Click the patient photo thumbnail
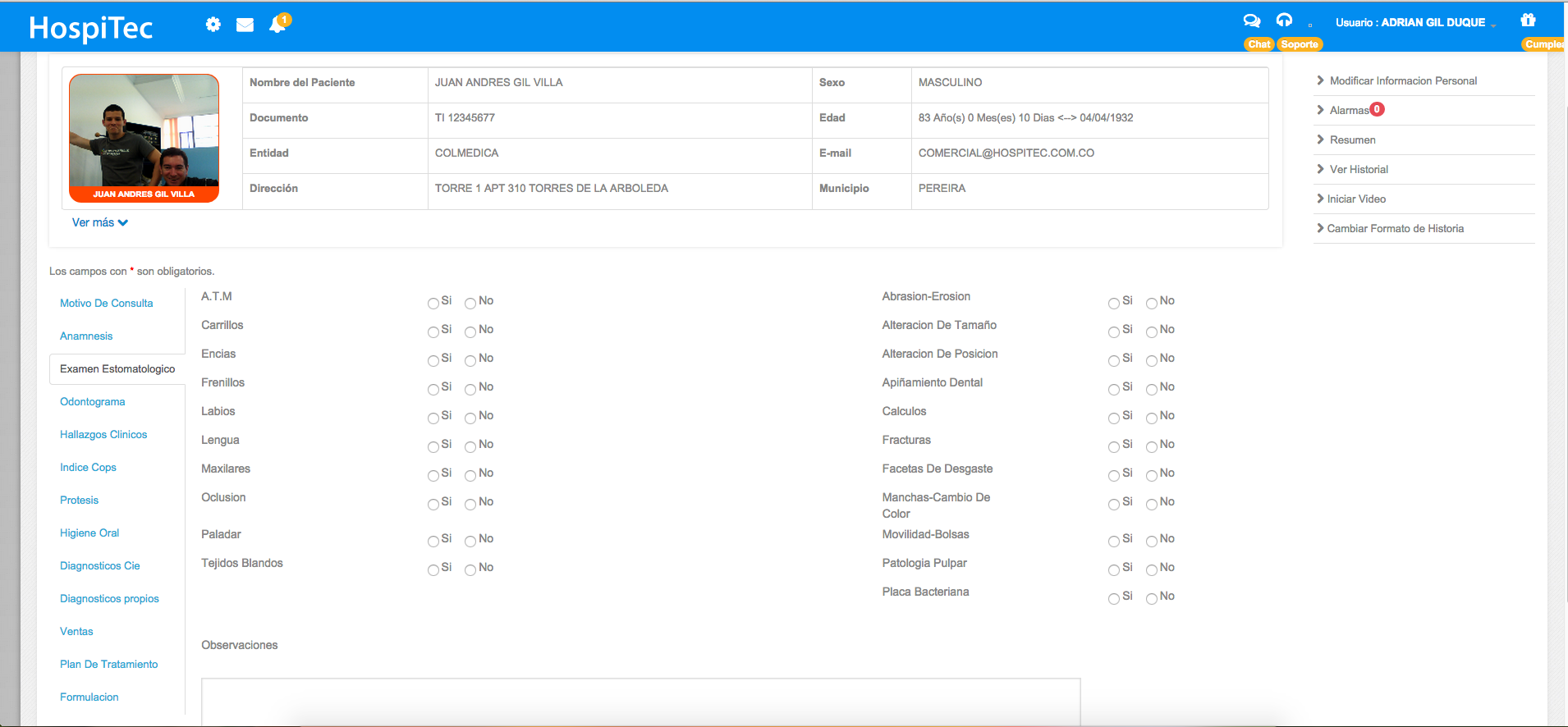Image resolution: width=1568 pixels, height=727 pixels. [144, 138]
